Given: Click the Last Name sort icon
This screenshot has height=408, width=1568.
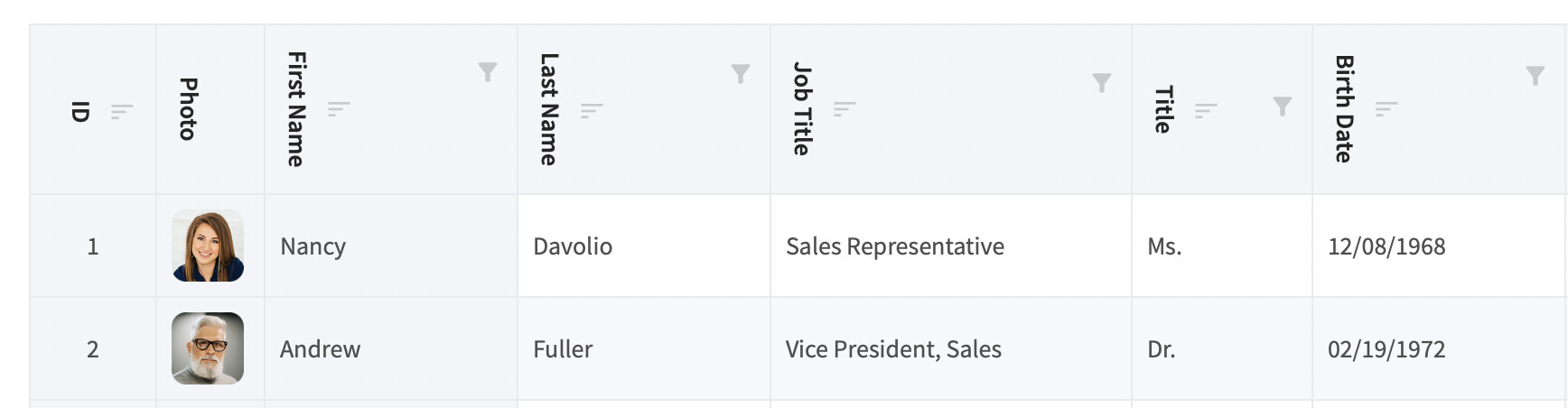Looking at the screenshot, I should tap(592, 110).
